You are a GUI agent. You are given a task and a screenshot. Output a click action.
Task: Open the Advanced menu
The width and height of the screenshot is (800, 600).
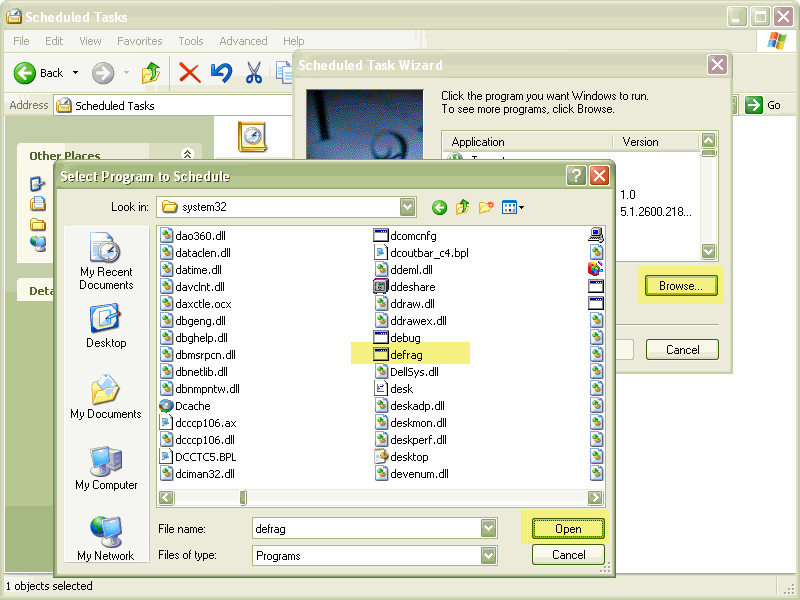[x=243, y=41]
